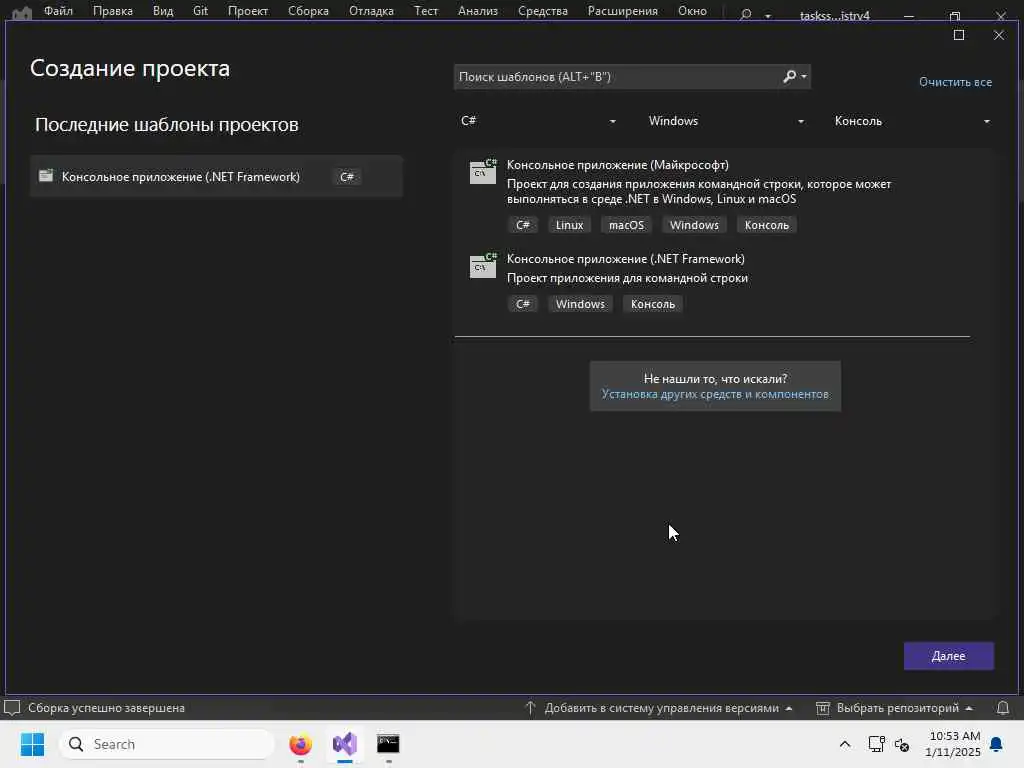Viewport: 1024px width, 768px height.
Task: Open the Консоль project type dropdown
Action: tap(912, 121)
